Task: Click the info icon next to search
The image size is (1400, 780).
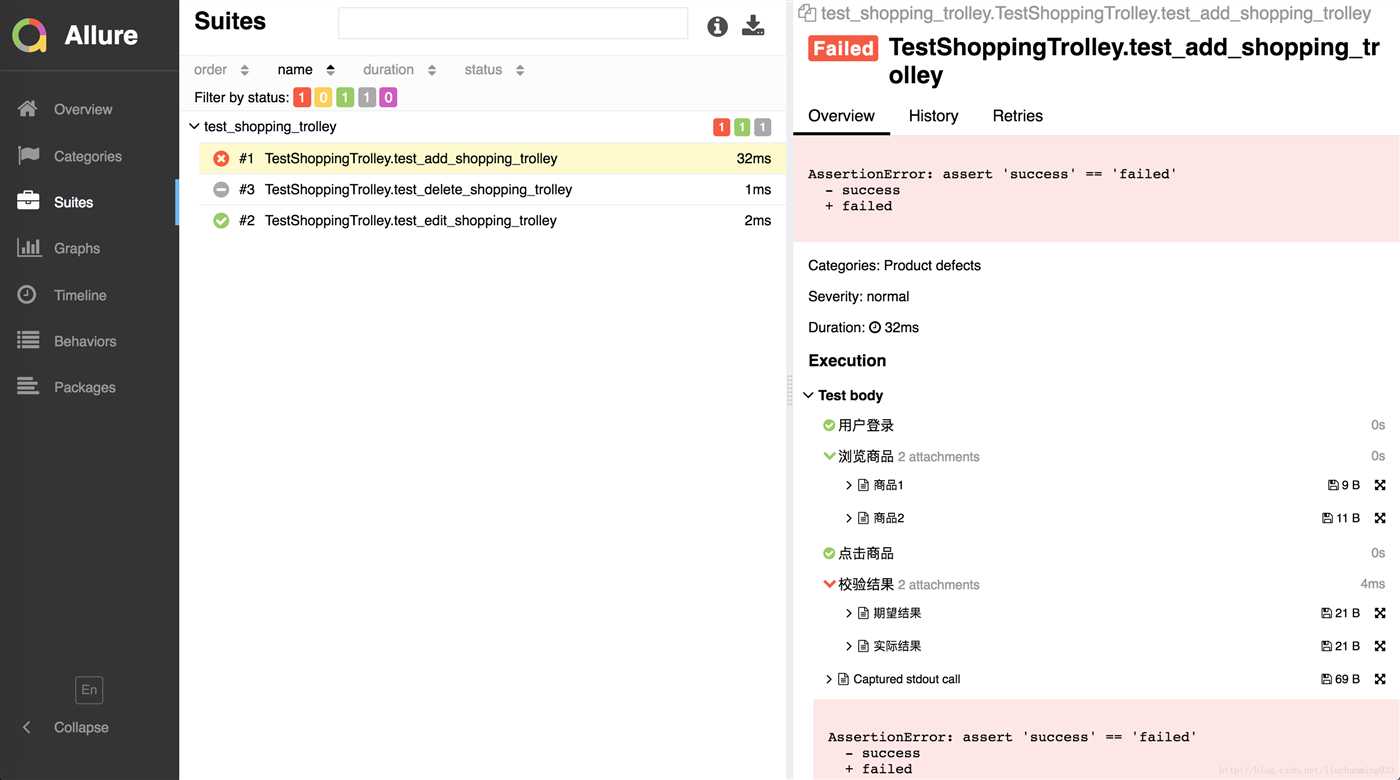Action: pyautogui.click(x=717, y=27)
